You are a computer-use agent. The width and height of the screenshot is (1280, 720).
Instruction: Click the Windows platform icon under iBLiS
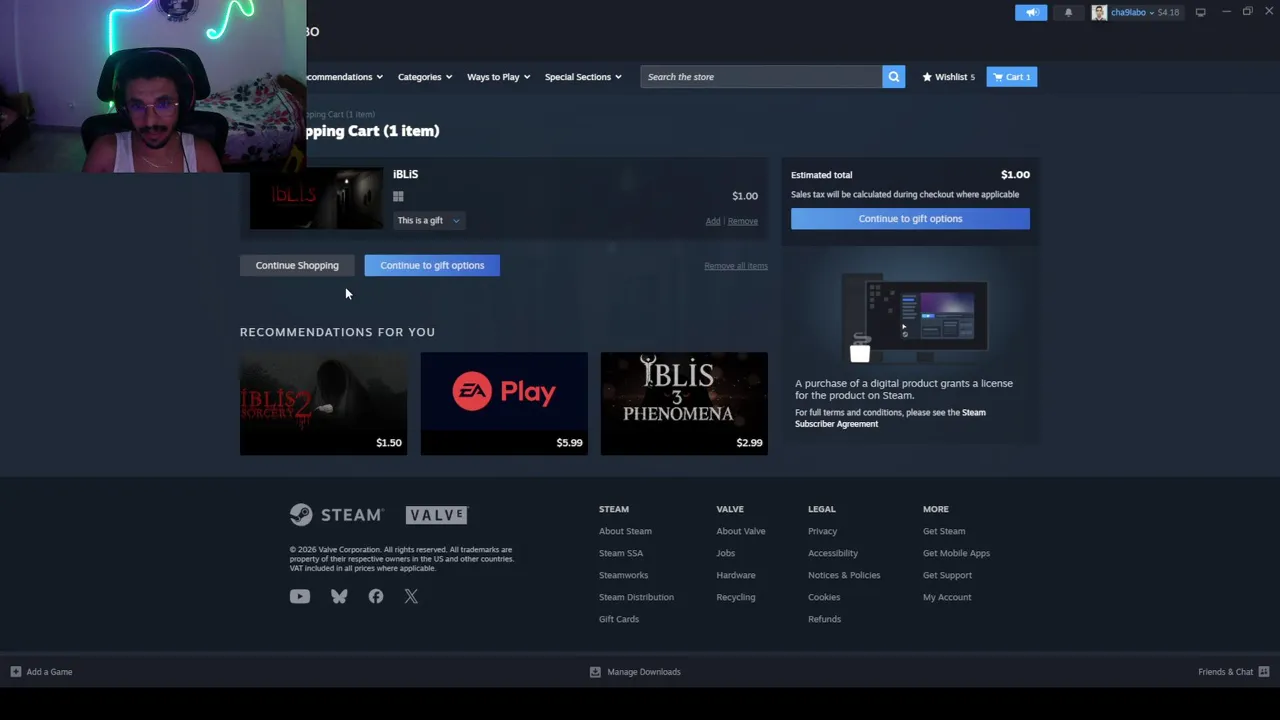[x=398, y=197]
